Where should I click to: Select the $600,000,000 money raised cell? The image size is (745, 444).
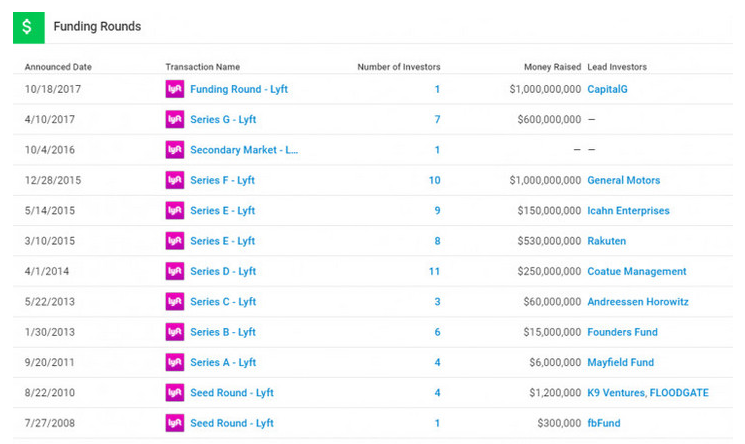click(x=549, y=120)
